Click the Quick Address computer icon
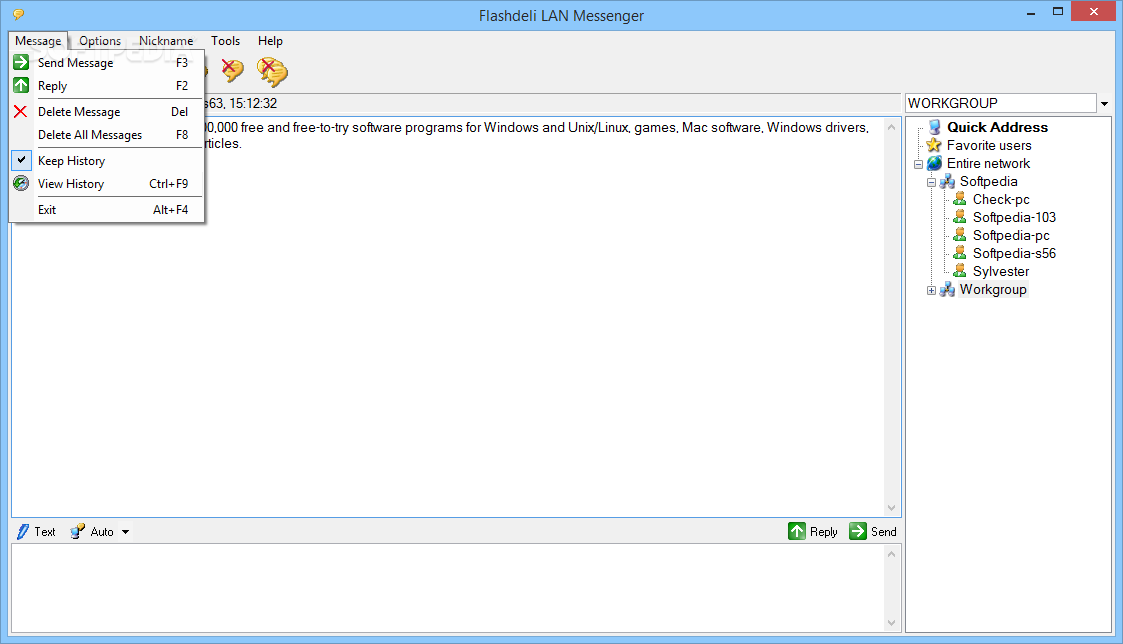Image resolution: width=1123 pixels, height=644 pixels. [x=934, y=128]
